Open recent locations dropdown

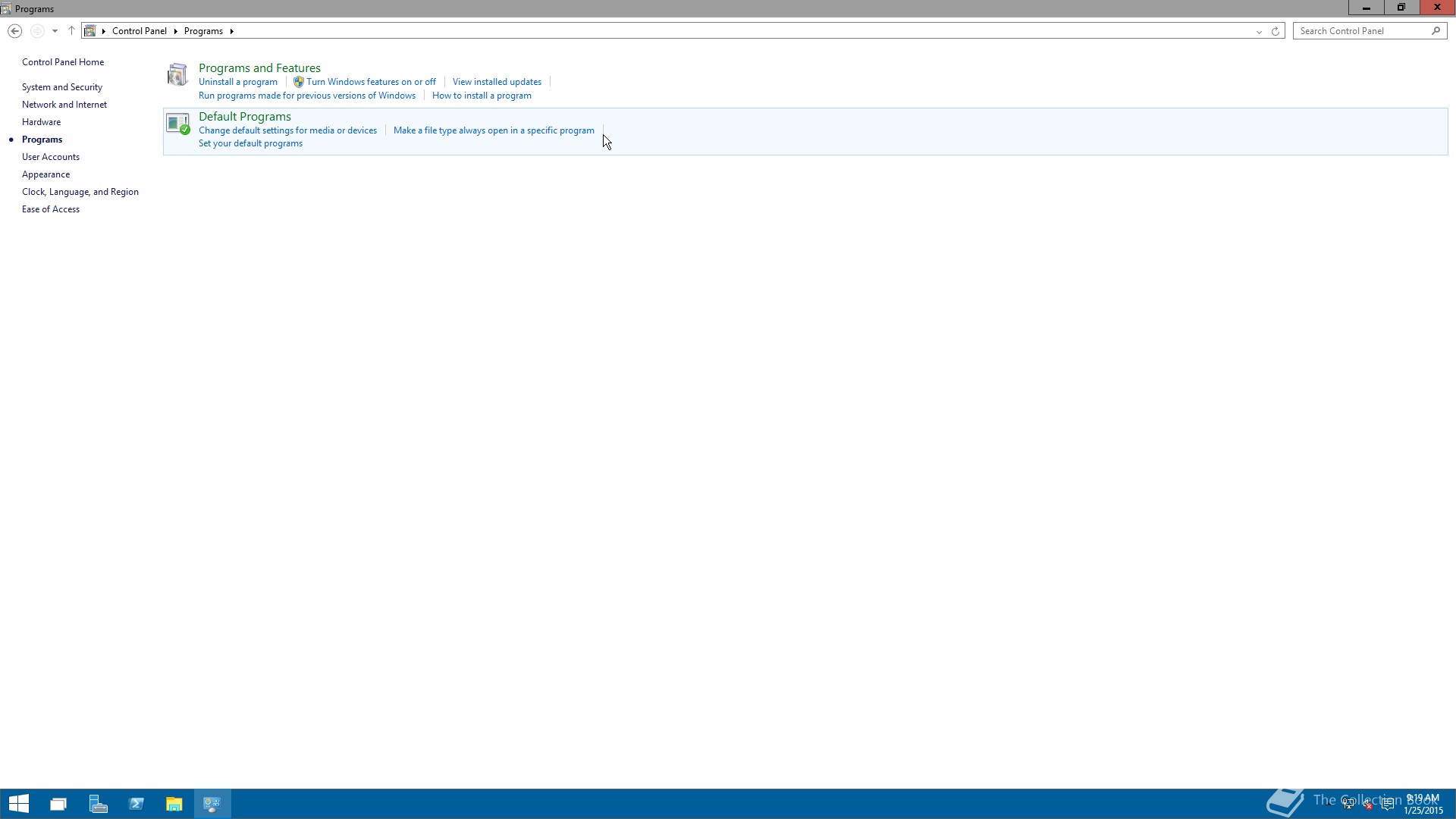55,31
